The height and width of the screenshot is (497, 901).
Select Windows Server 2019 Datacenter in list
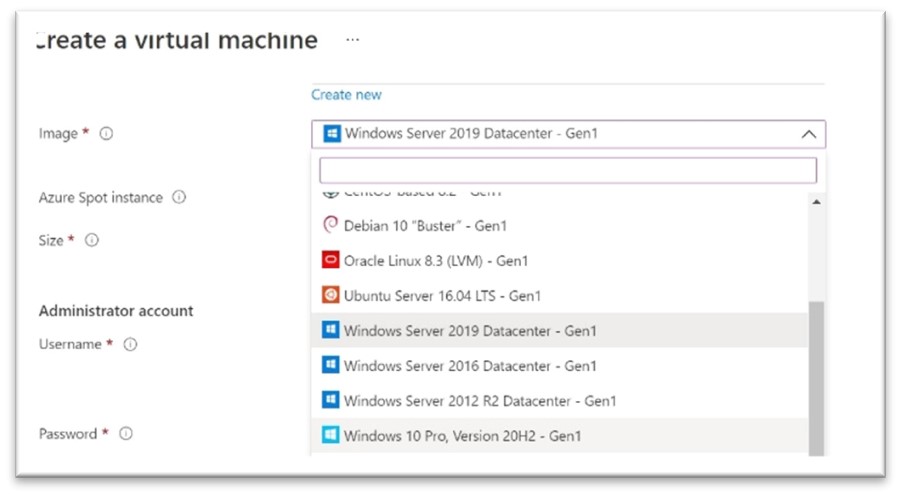(x=560, y=330)
